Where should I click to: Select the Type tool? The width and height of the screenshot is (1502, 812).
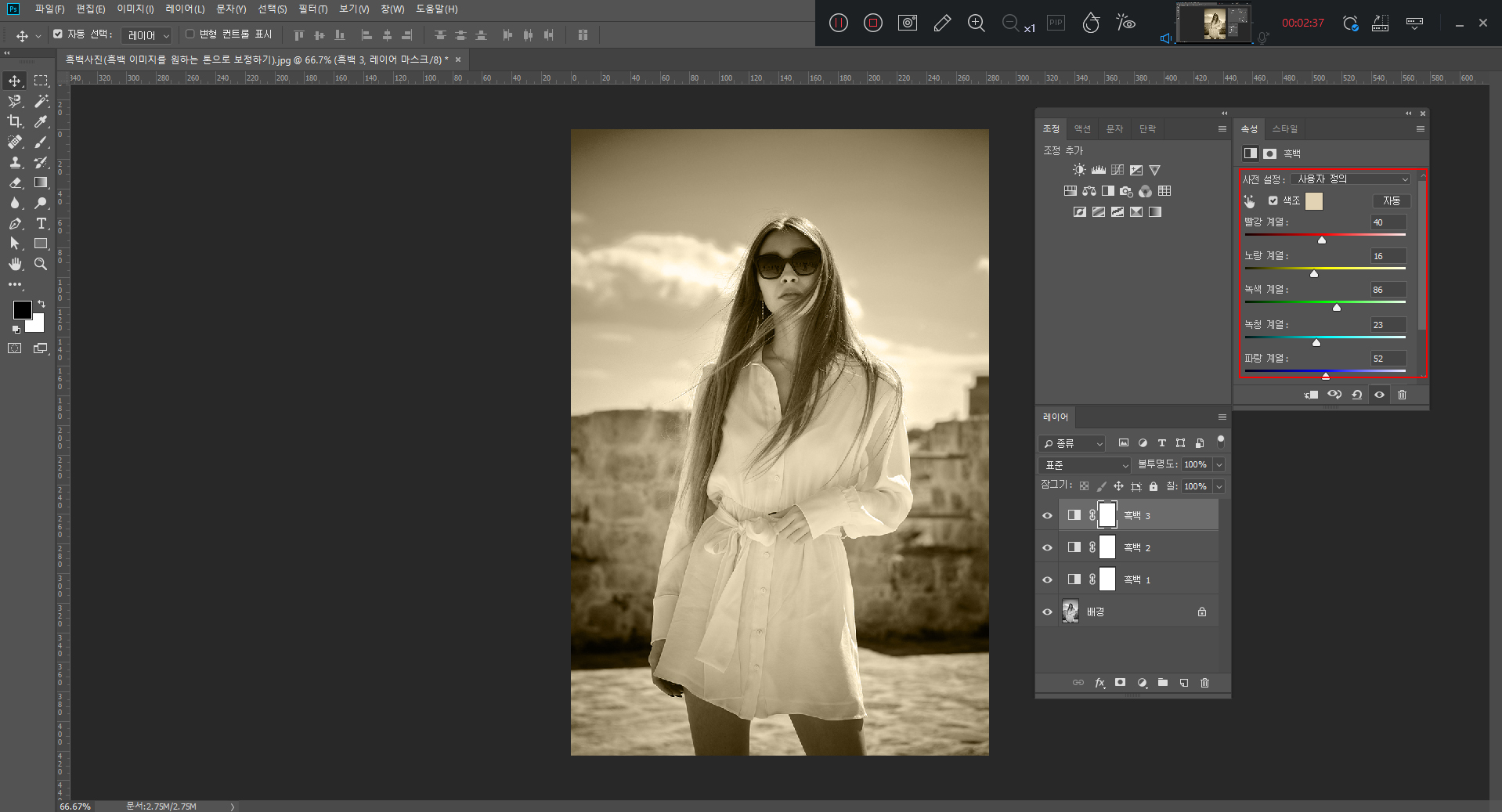(42, 223)
